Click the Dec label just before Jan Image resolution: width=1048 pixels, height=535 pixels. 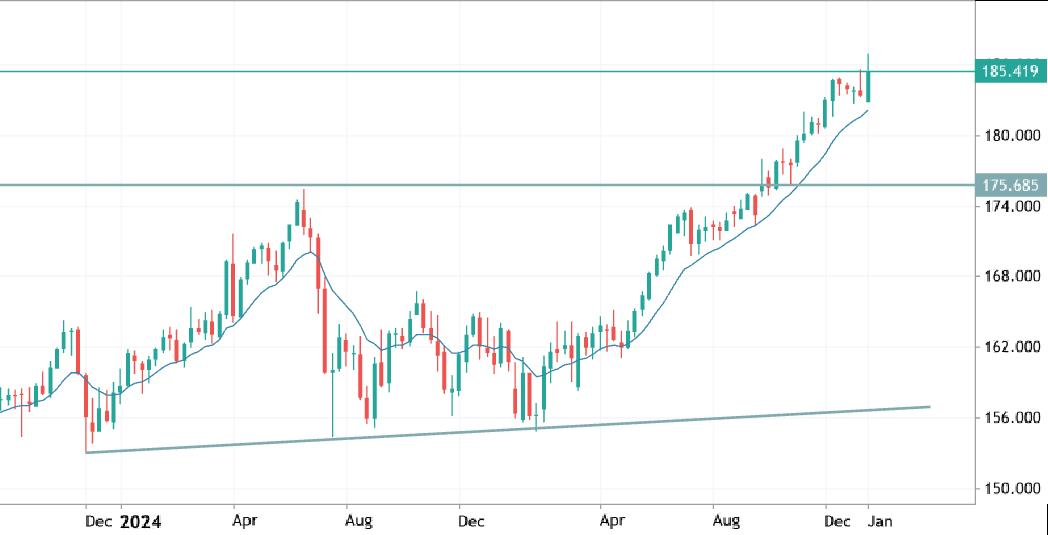835,521
